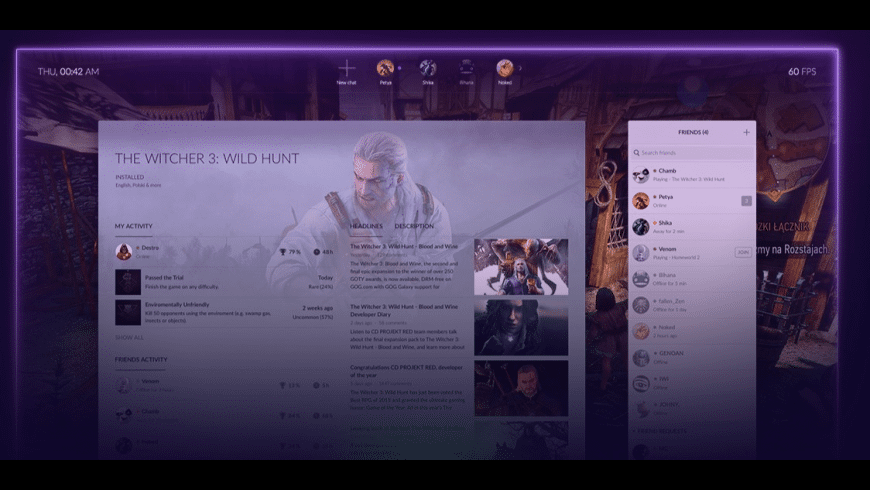Screen dimensions: 870x490
Task: Open the Passed the Trial achievement
Action: (225, 282)
